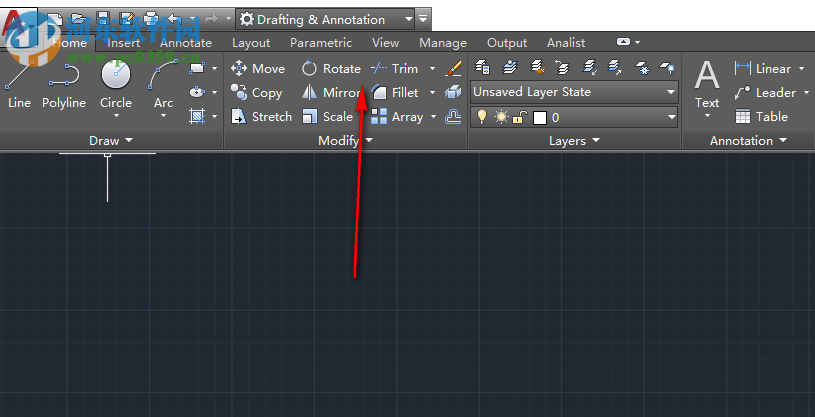The height and width of the screenshot is (417, 815).
Task: Toggle layer 0 on/off lightbulb
Action: click(x=482, y=117)
